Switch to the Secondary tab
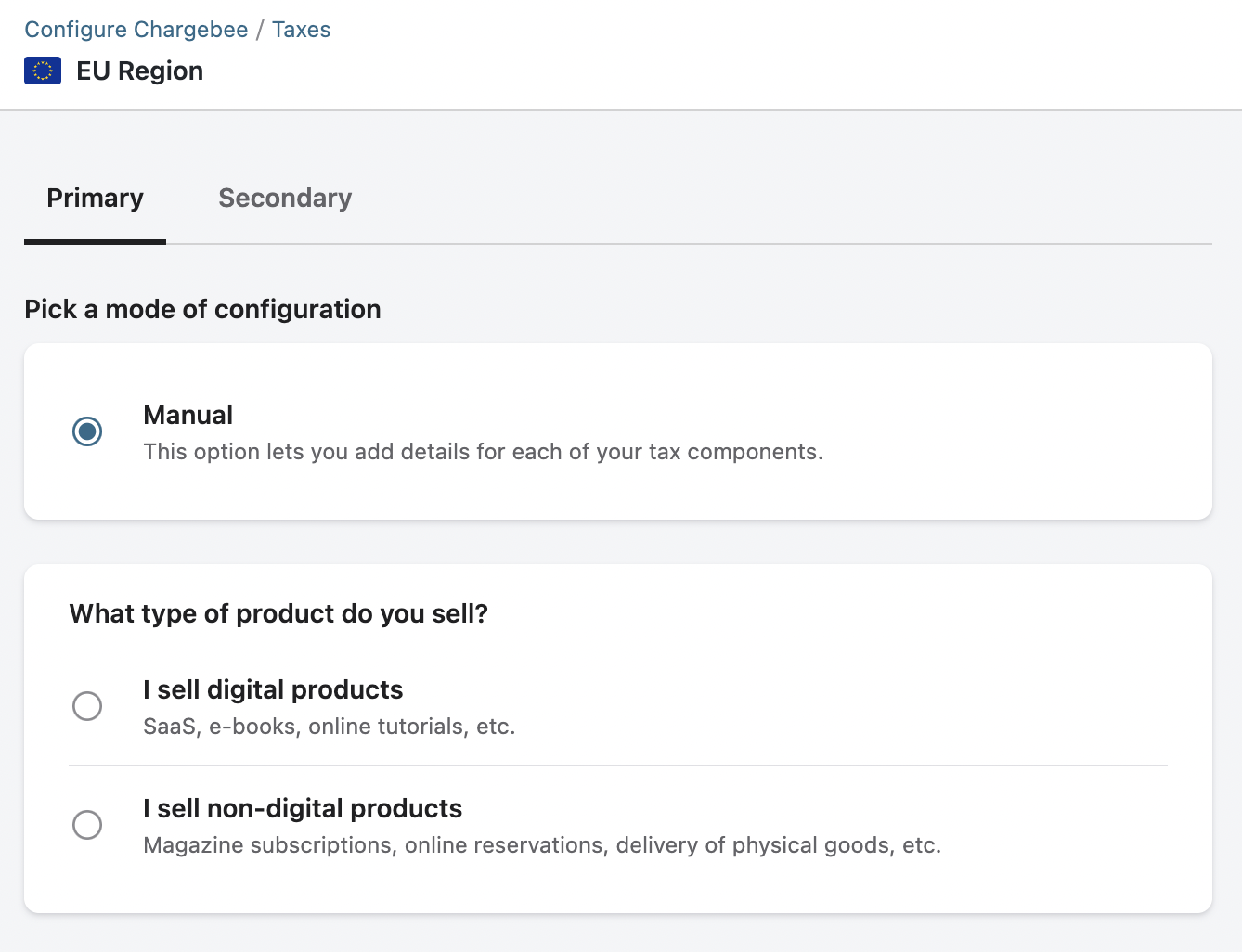This screenshot has width=1242, height=952. click(x=285, y=199)
